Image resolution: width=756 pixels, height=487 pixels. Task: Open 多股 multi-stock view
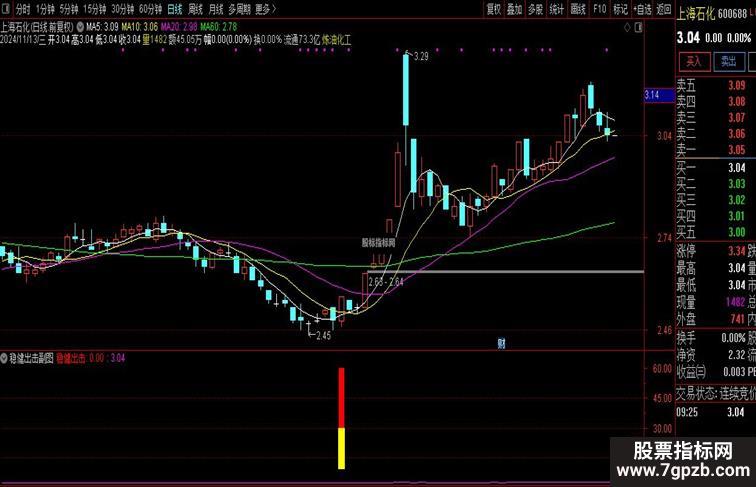click(x=535, y=9)
